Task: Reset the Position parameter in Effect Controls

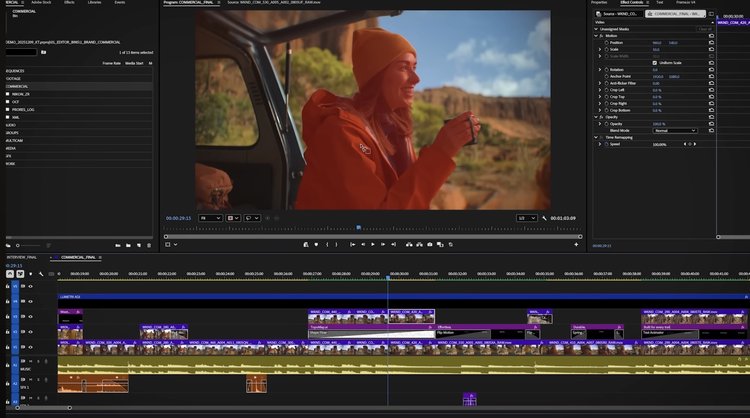Action: point(711,43)
